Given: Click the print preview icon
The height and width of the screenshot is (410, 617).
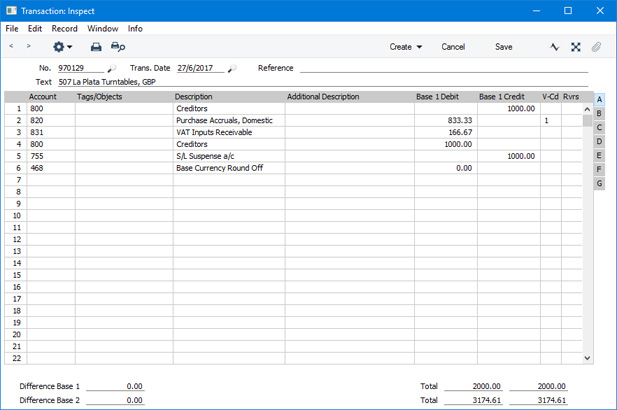Looking at the screenshot, I should coord(118,47).
